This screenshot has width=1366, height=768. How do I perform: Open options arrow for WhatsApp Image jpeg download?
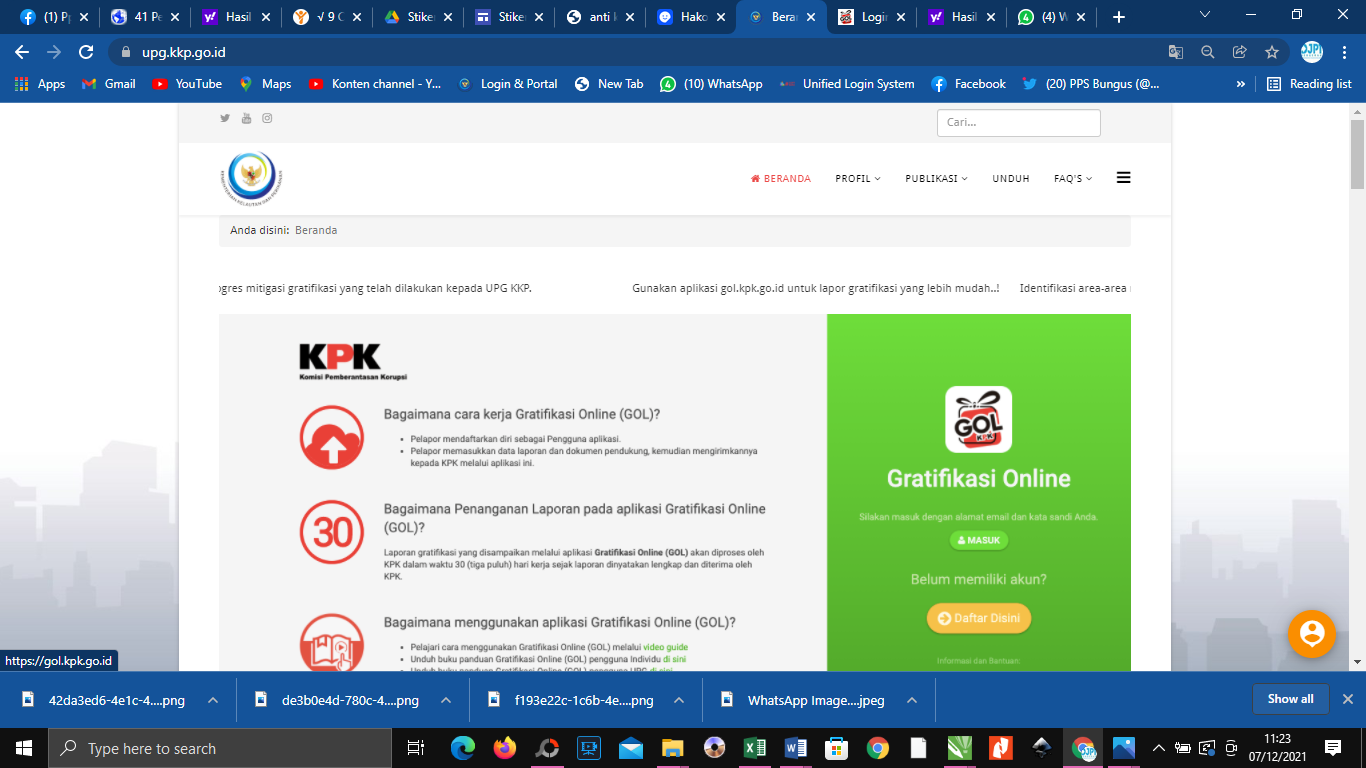click(x=911, y=700)
